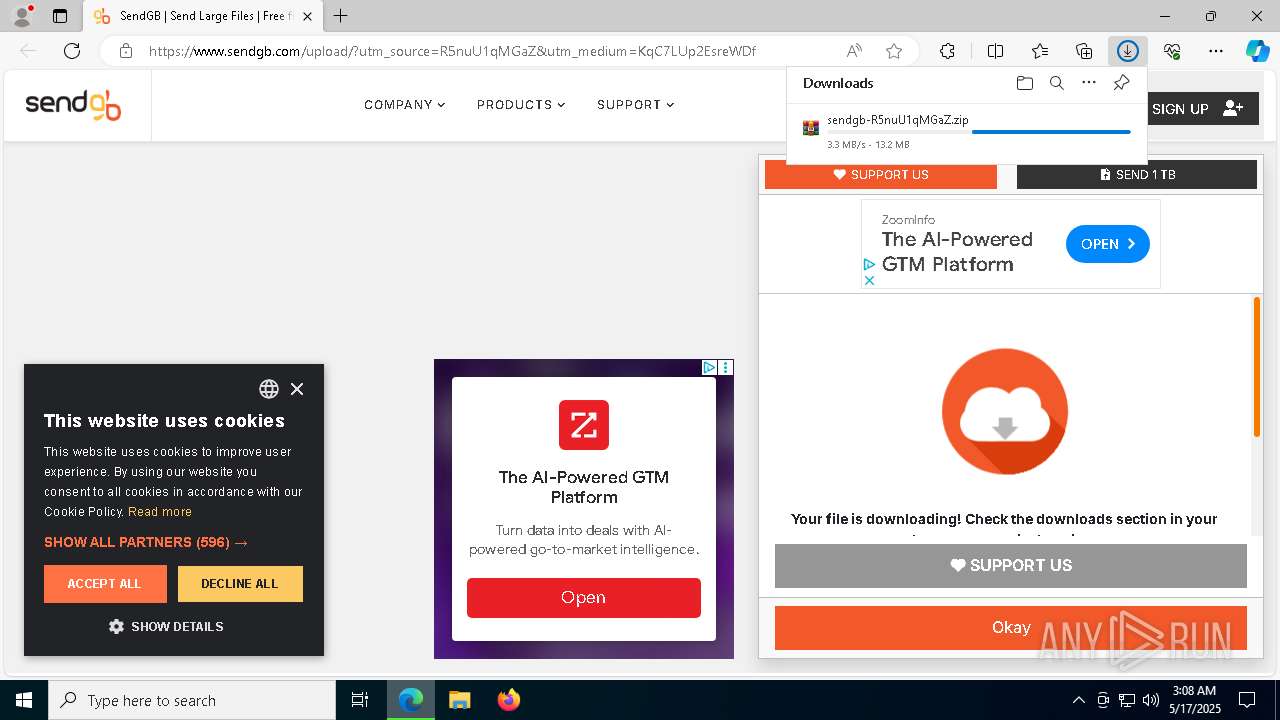
Task: Open volume control in system tray
Action: (1151, 700)
